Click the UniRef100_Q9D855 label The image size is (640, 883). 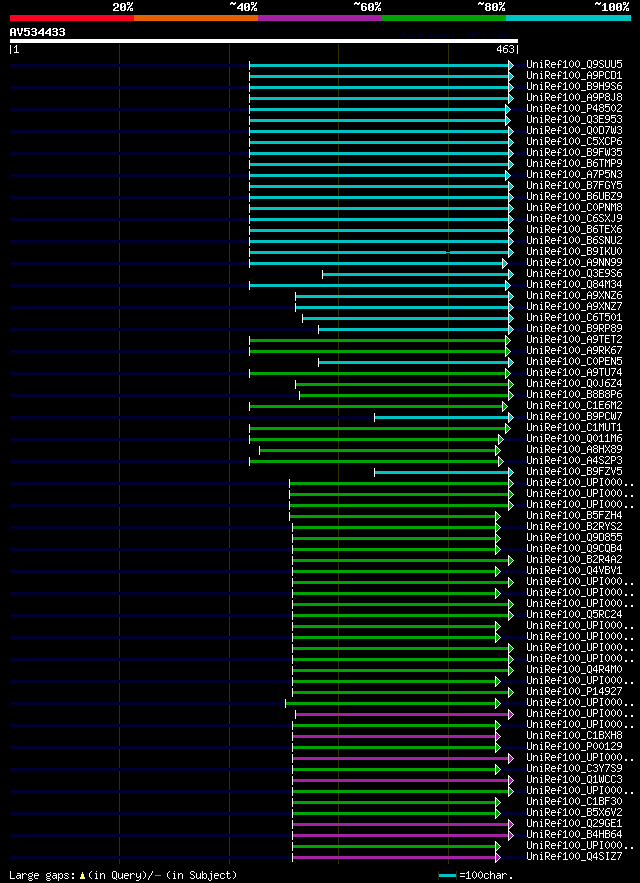coord(574,538)
